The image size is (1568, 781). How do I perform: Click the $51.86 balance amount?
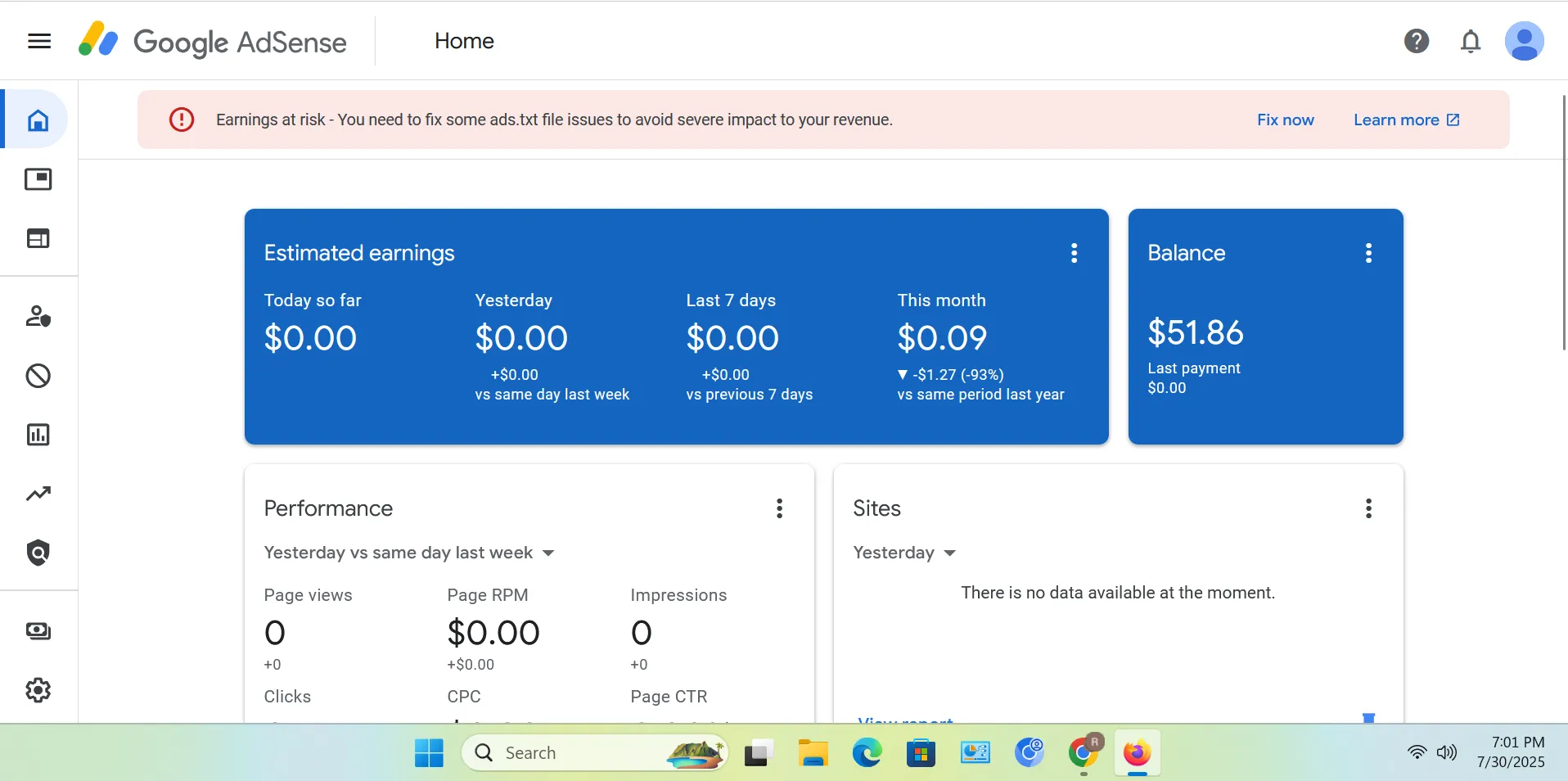1196,332
